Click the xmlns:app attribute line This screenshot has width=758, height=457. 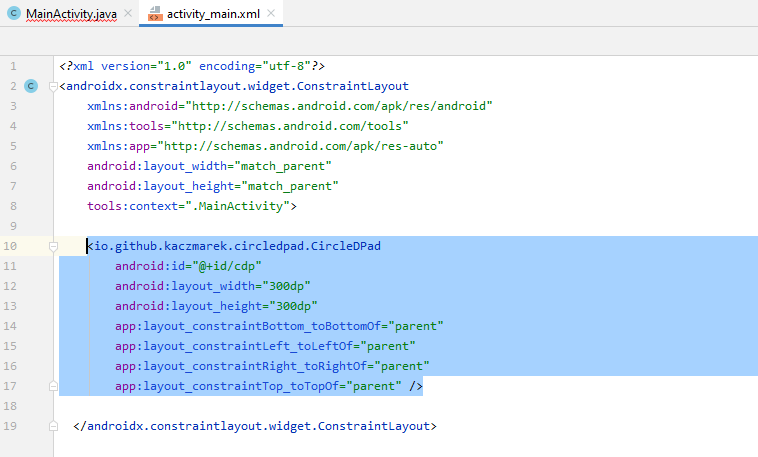click(265, 146)
